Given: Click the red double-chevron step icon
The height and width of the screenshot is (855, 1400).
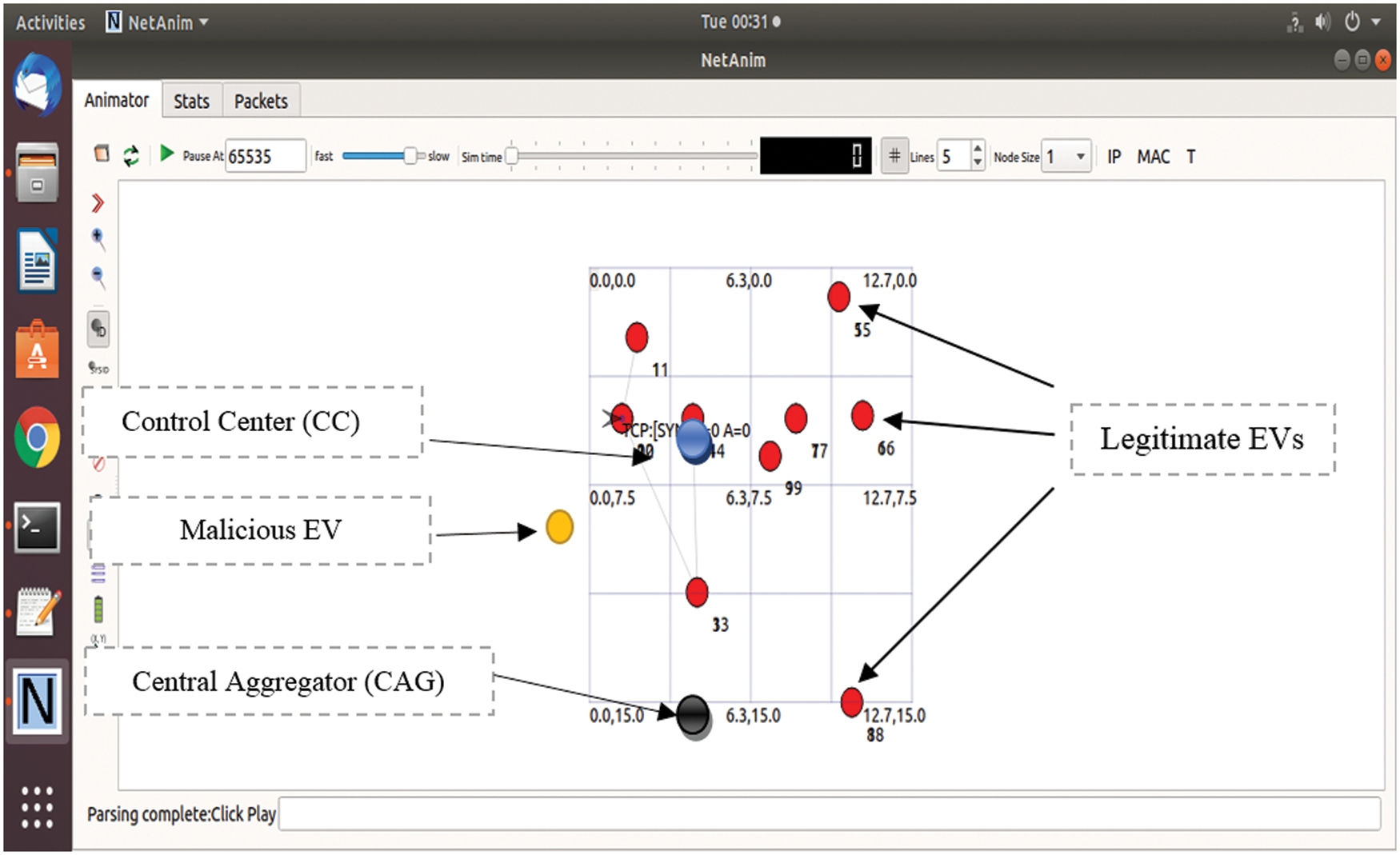Looking at the screenshot, I should (98, 203).
